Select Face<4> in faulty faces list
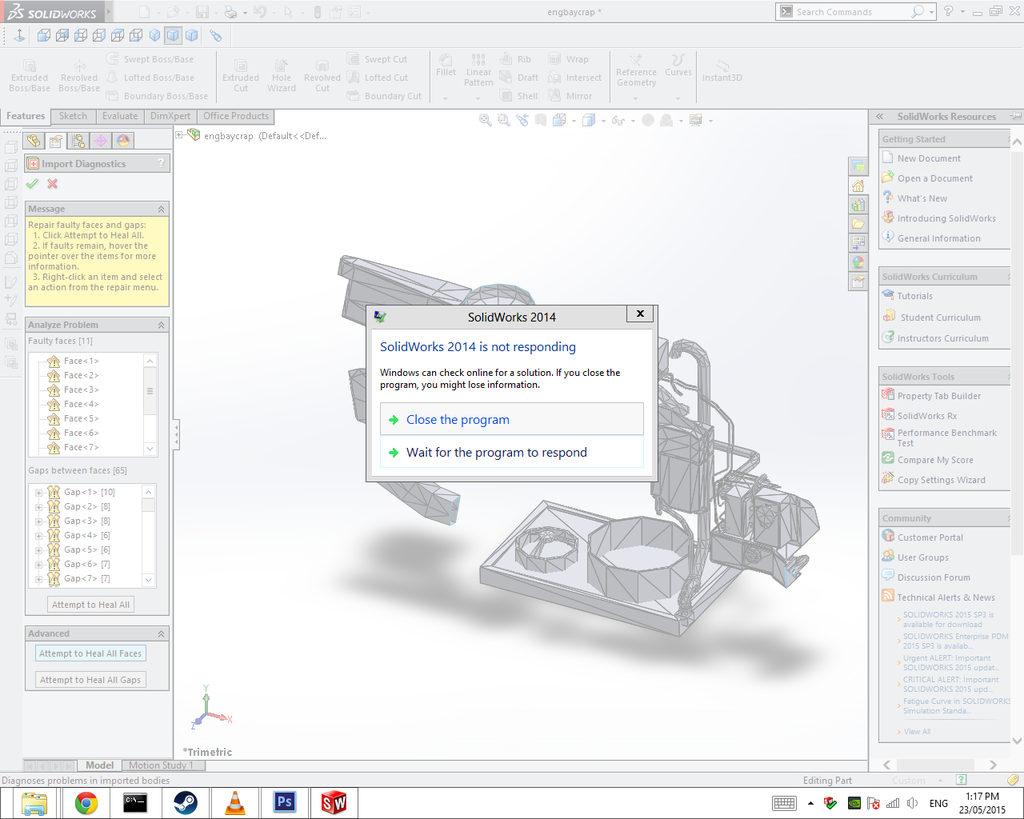This screenshot has height=819, width=1024. tap(81, 404)
